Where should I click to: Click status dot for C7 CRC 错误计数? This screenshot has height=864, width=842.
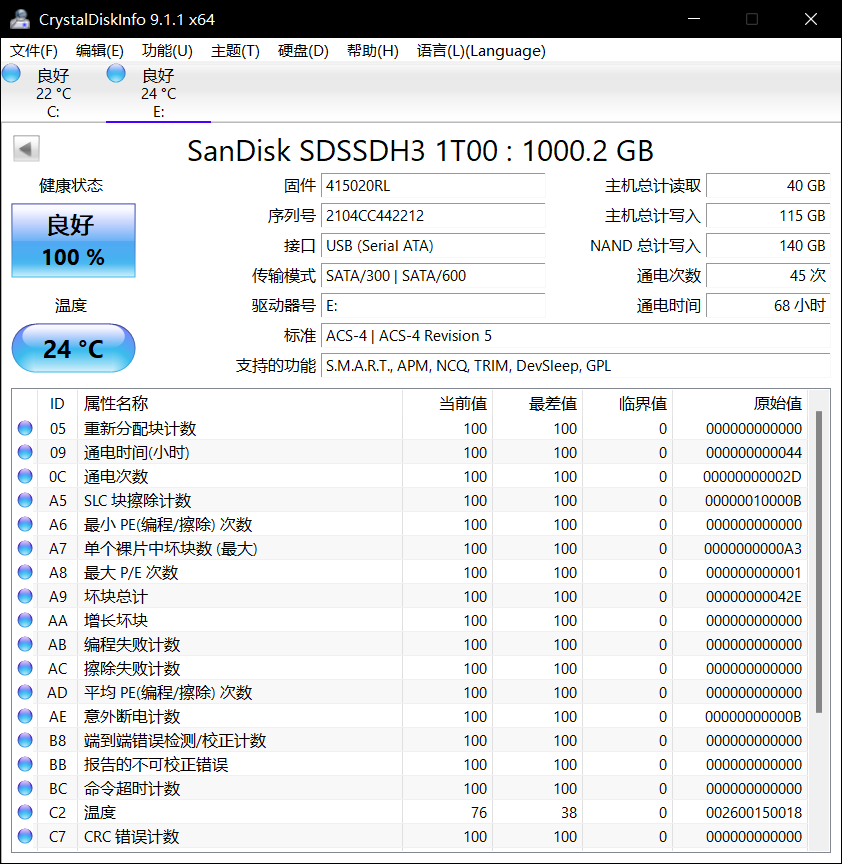[x=25, y=836]
